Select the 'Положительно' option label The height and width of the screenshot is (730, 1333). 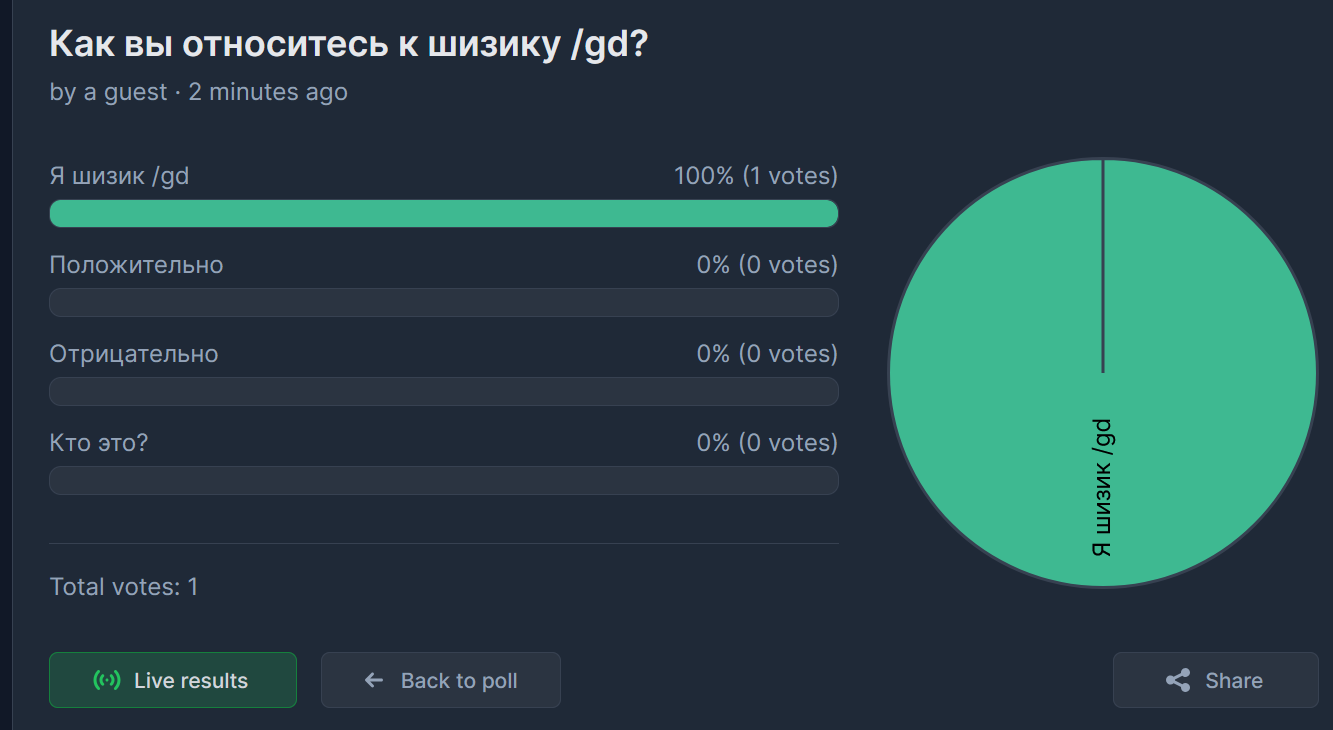point(136,266)
